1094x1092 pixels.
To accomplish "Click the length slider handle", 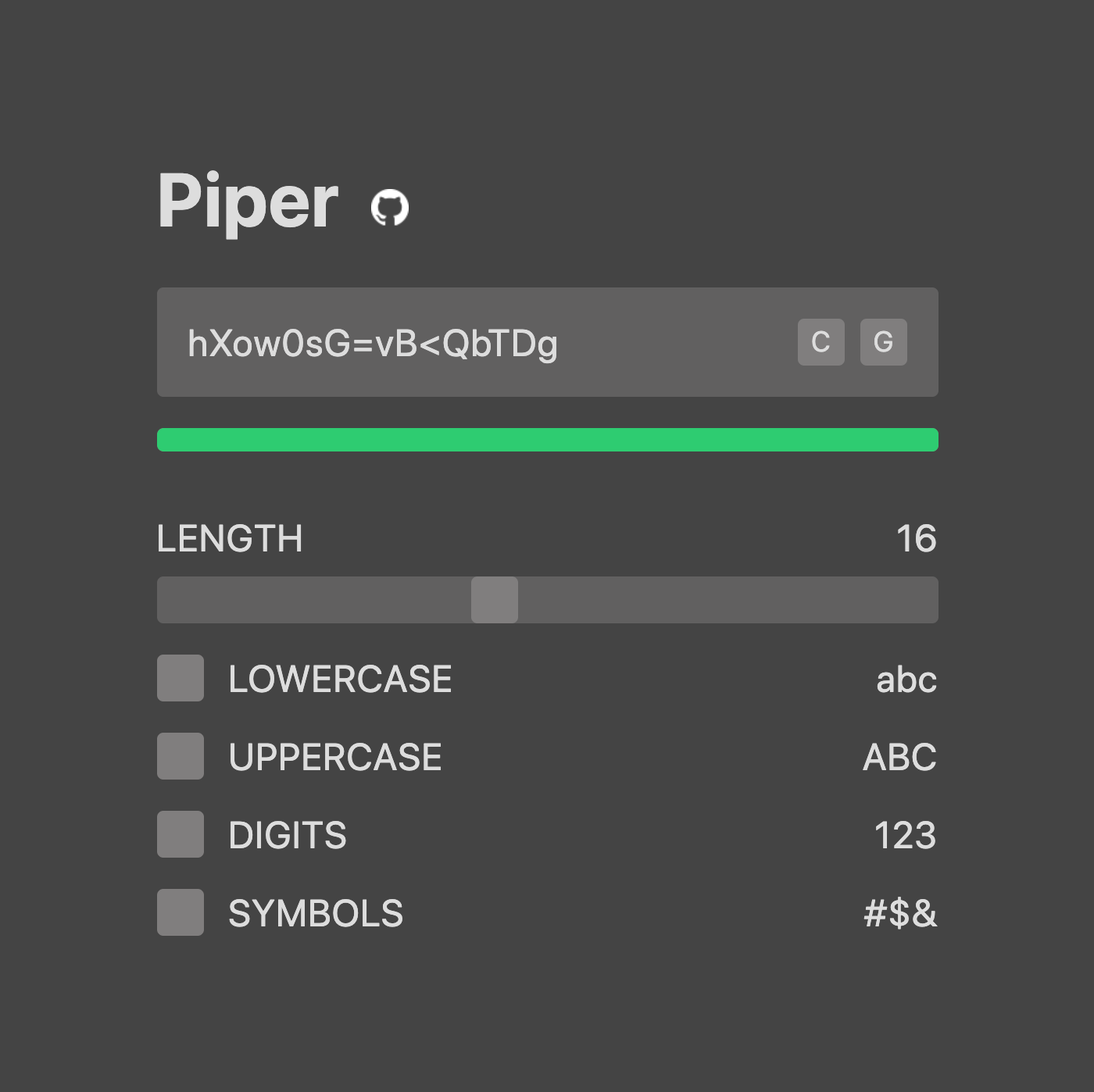I will coord(495,600).
